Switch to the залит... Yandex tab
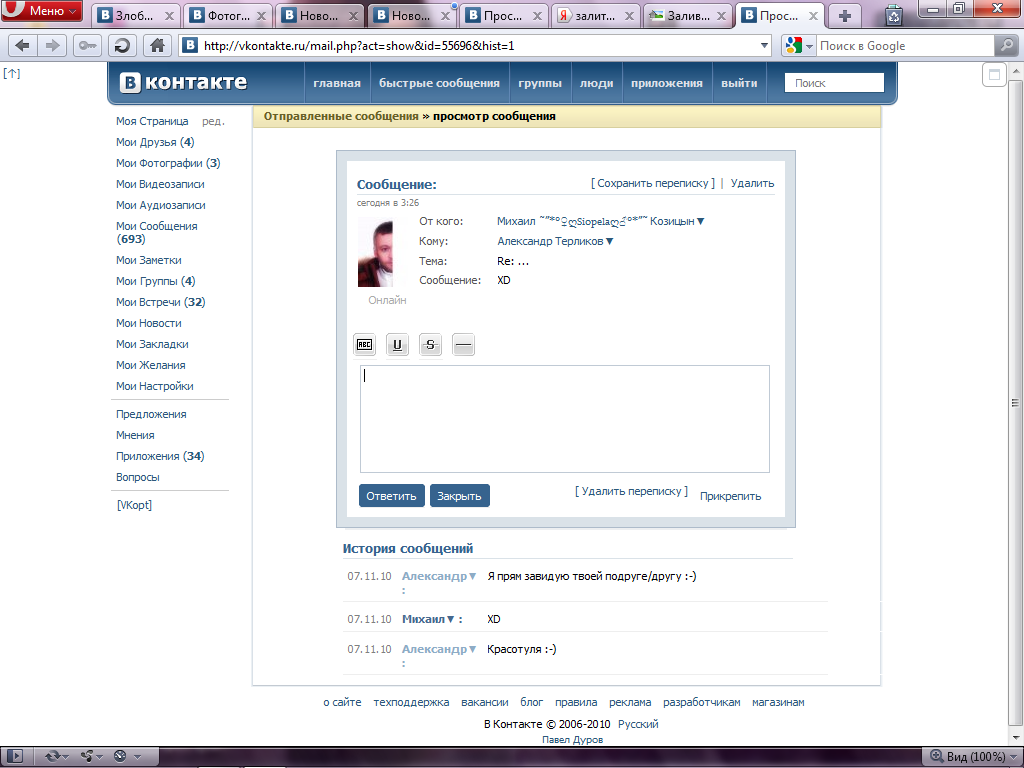 pos(596,16)
